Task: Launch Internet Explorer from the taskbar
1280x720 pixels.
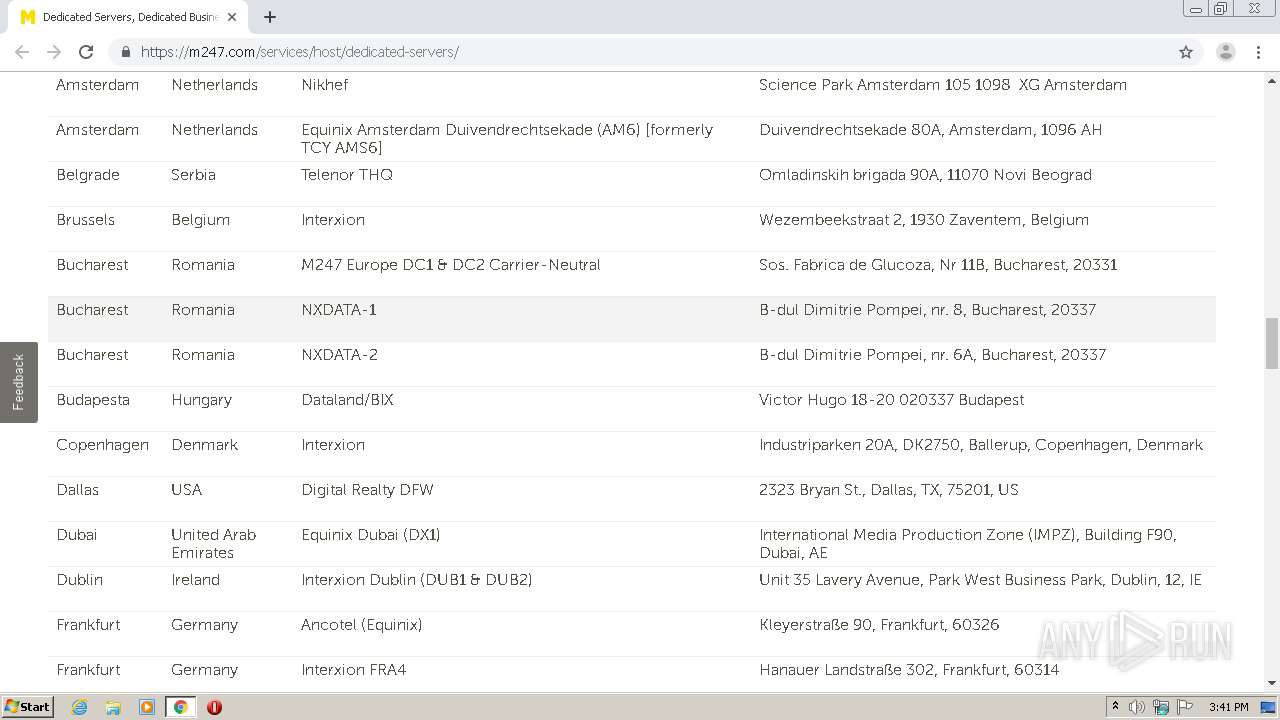Action: tap(80, 707)
